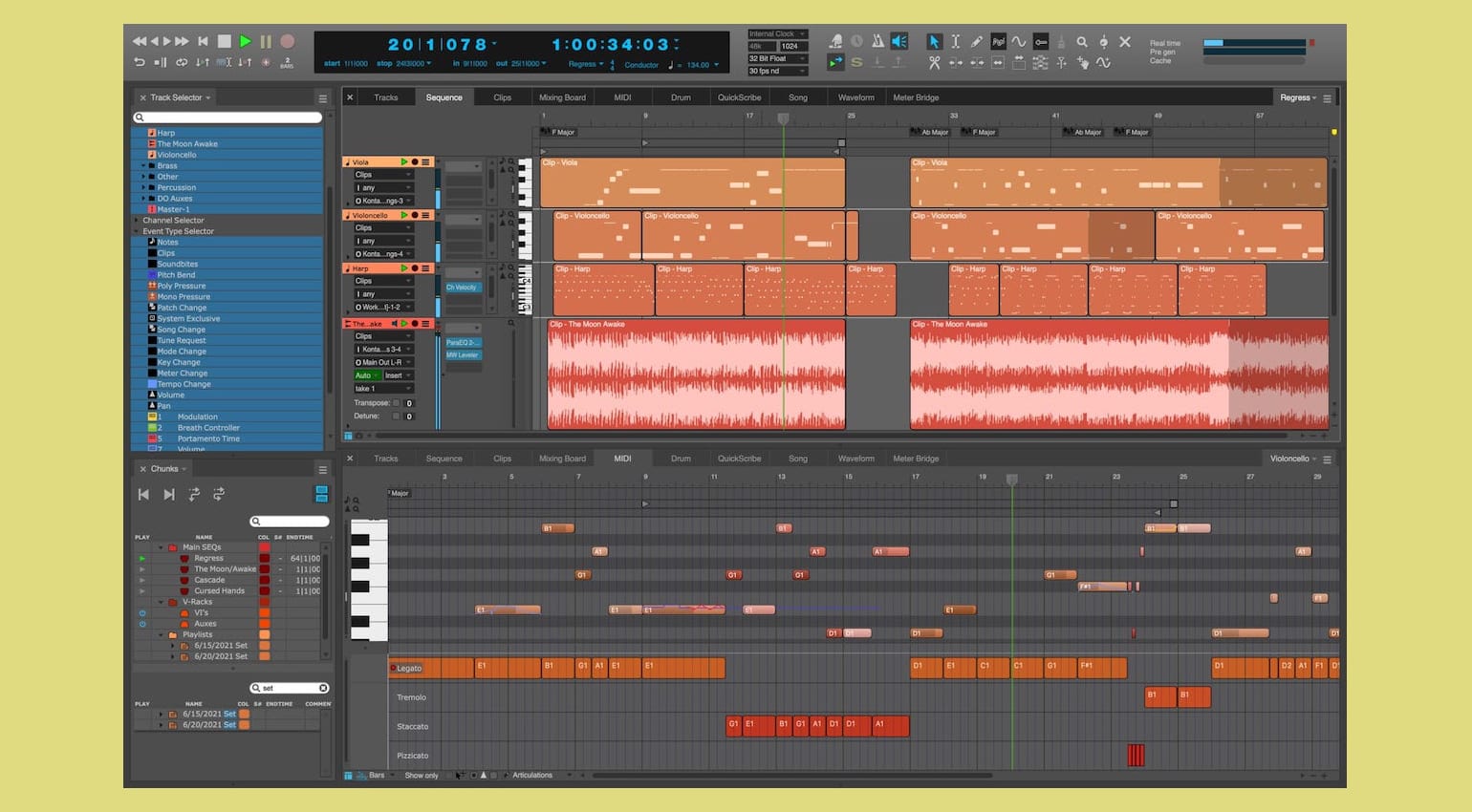The width and height of the screenshot is (1472, 812).
Task: Mute The Moon Awake track speaker icon
Action: pyautogui.click(x=394, y=324)
